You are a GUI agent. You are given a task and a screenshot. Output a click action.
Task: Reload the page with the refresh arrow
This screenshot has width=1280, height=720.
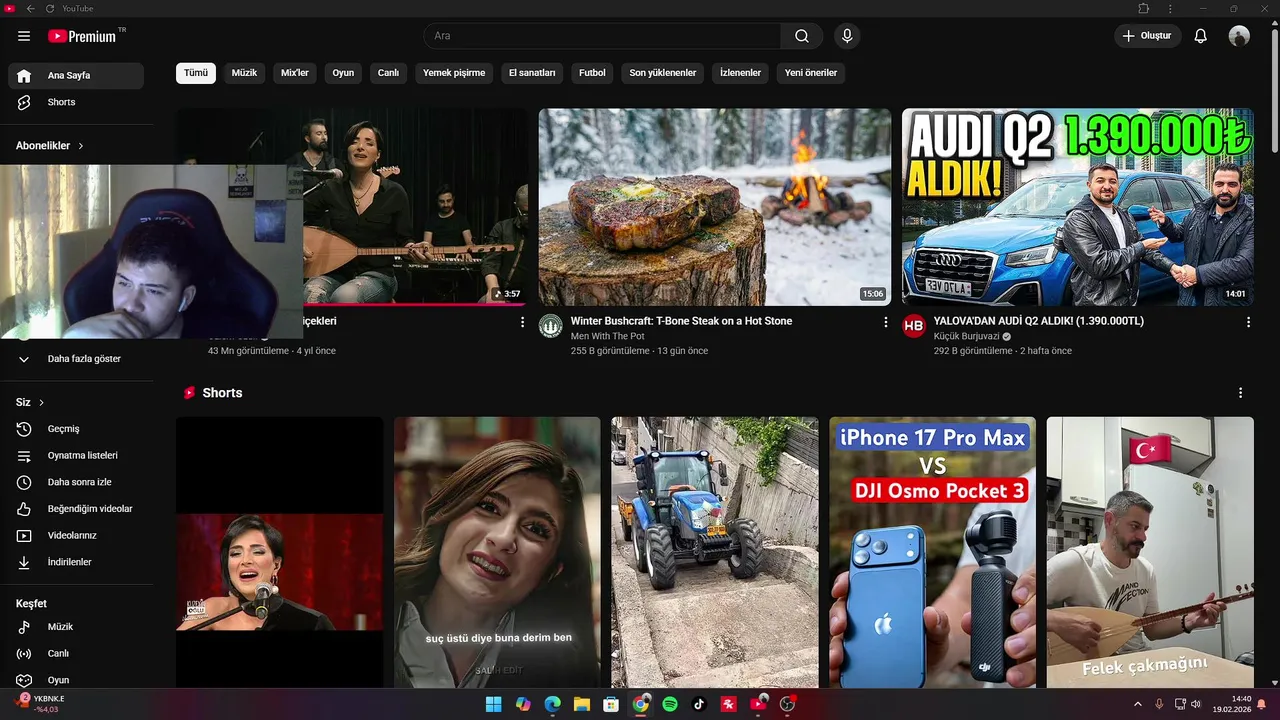tap(49, 8)
